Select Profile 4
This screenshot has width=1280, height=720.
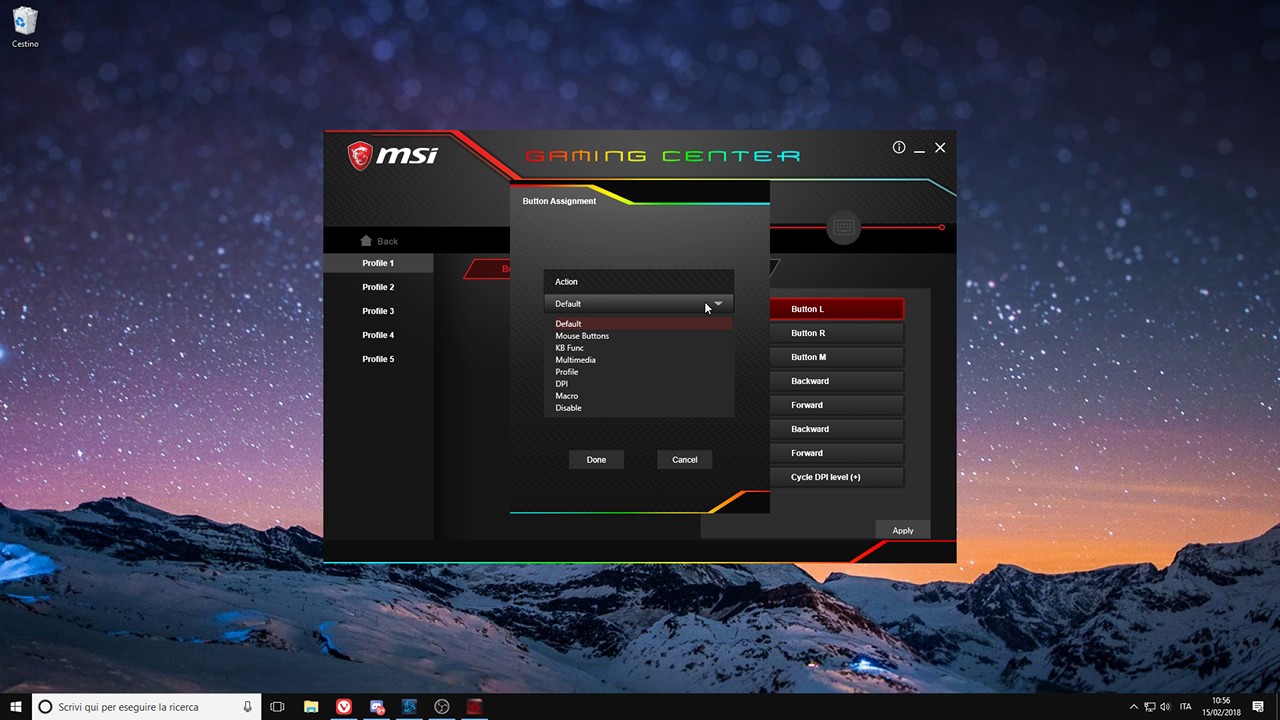[378, 335]
